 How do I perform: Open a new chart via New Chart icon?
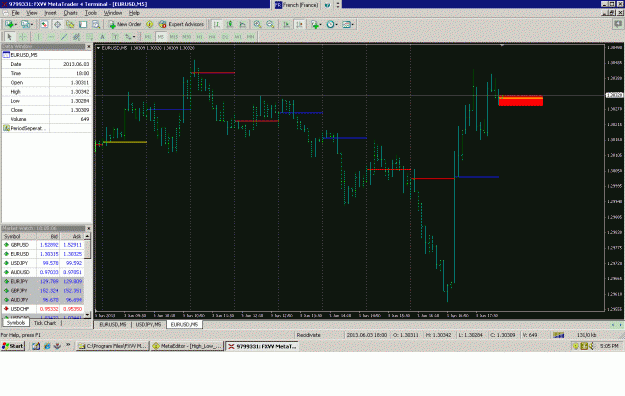pos(9,24)
